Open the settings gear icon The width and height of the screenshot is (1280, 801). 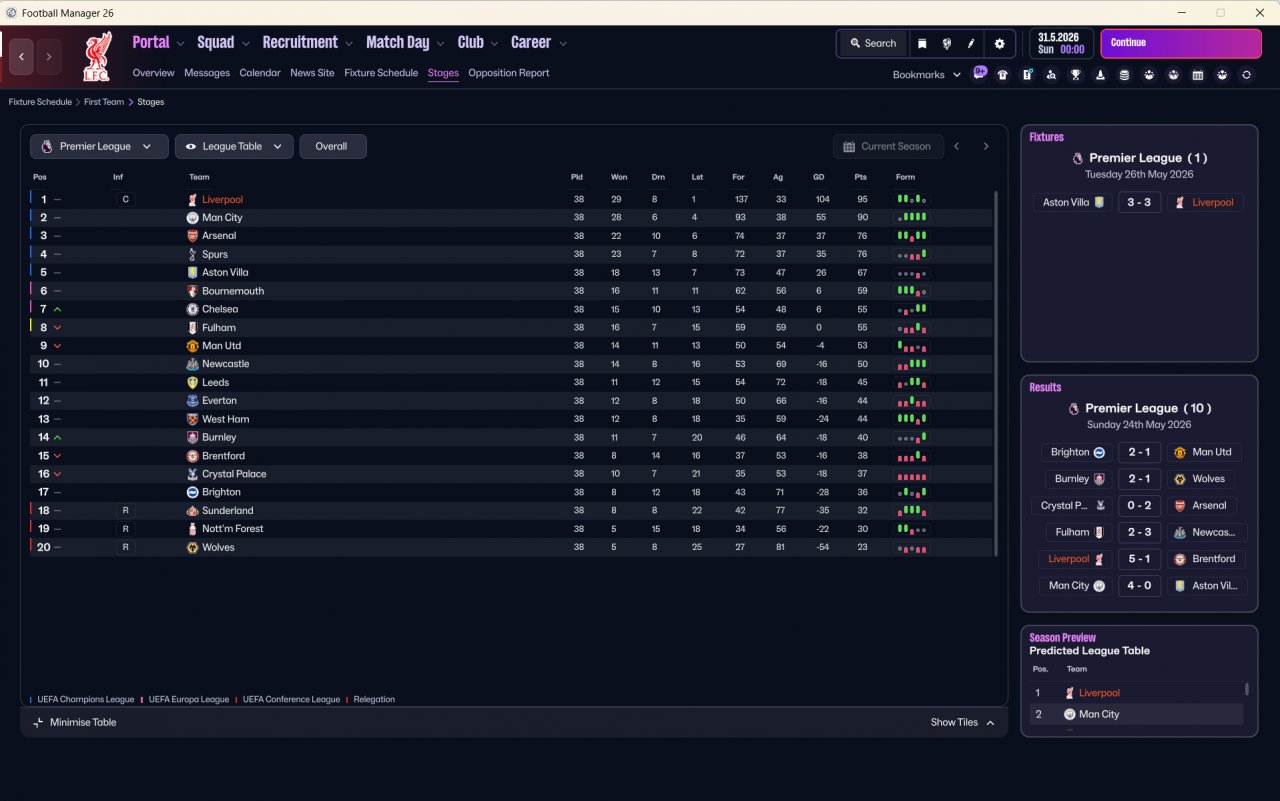coord(999,43)
